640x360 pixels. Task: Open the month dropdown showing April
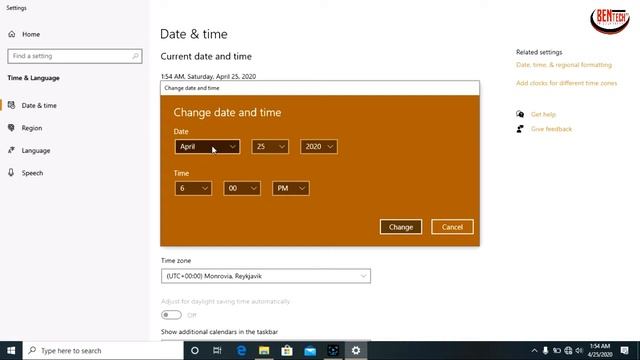[x=207, y=147]
